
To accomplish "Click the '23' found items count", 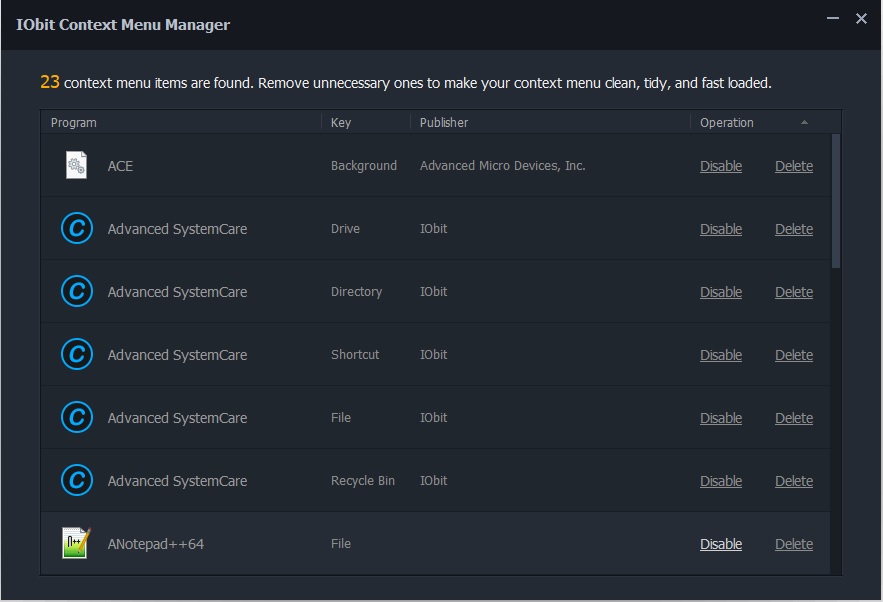I will 50,82.
